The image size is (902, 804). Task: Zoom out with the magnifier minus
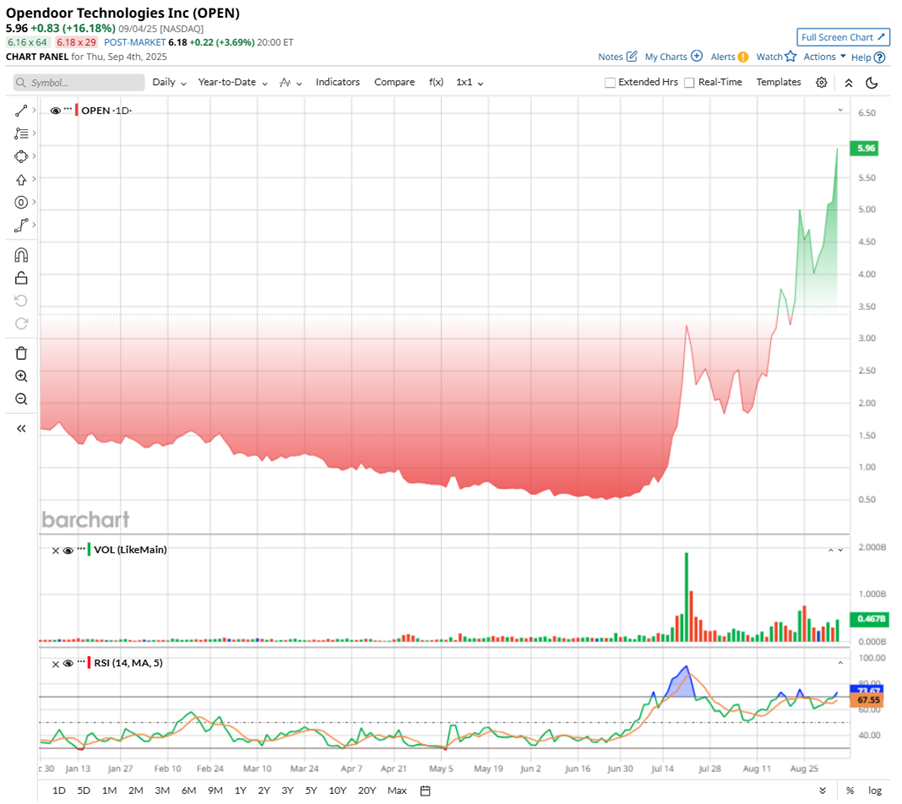[x=21, y=399]
